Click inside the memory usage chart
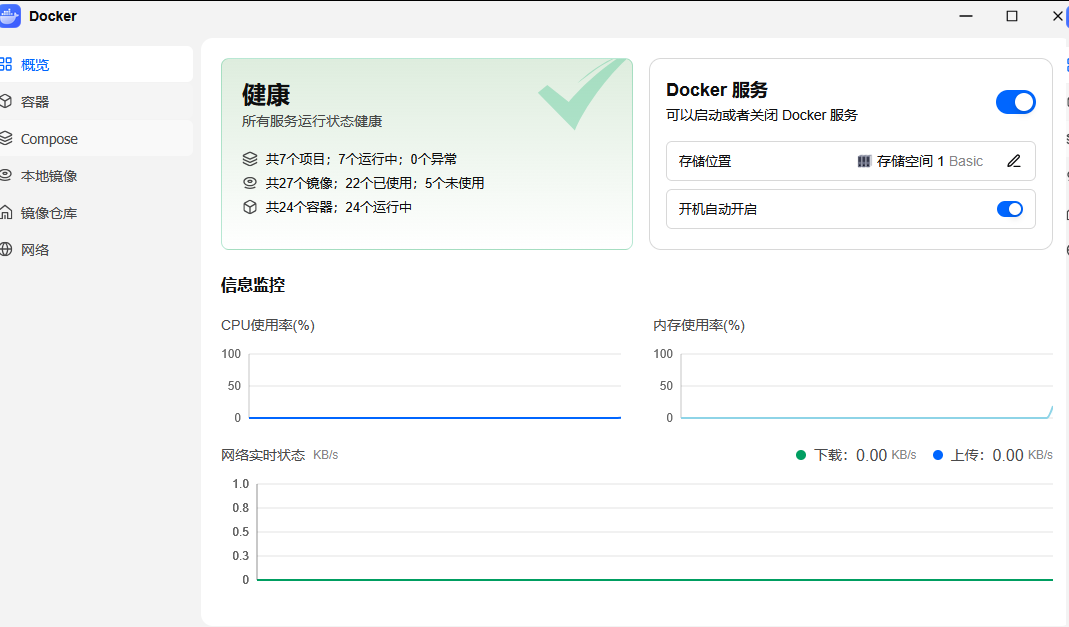This screenshot has height=627, width=1069. pos(867,386)
